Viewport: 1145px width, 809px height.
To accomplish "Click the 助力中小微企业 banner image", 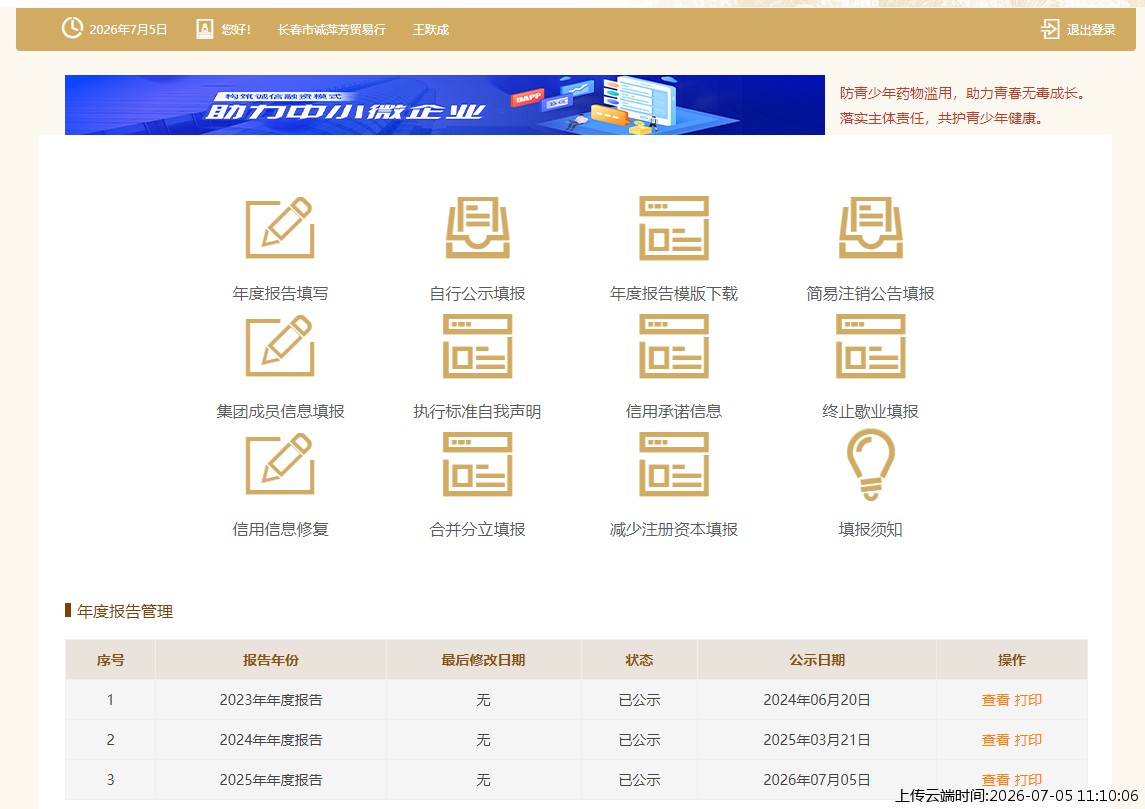I will [445, 105].
